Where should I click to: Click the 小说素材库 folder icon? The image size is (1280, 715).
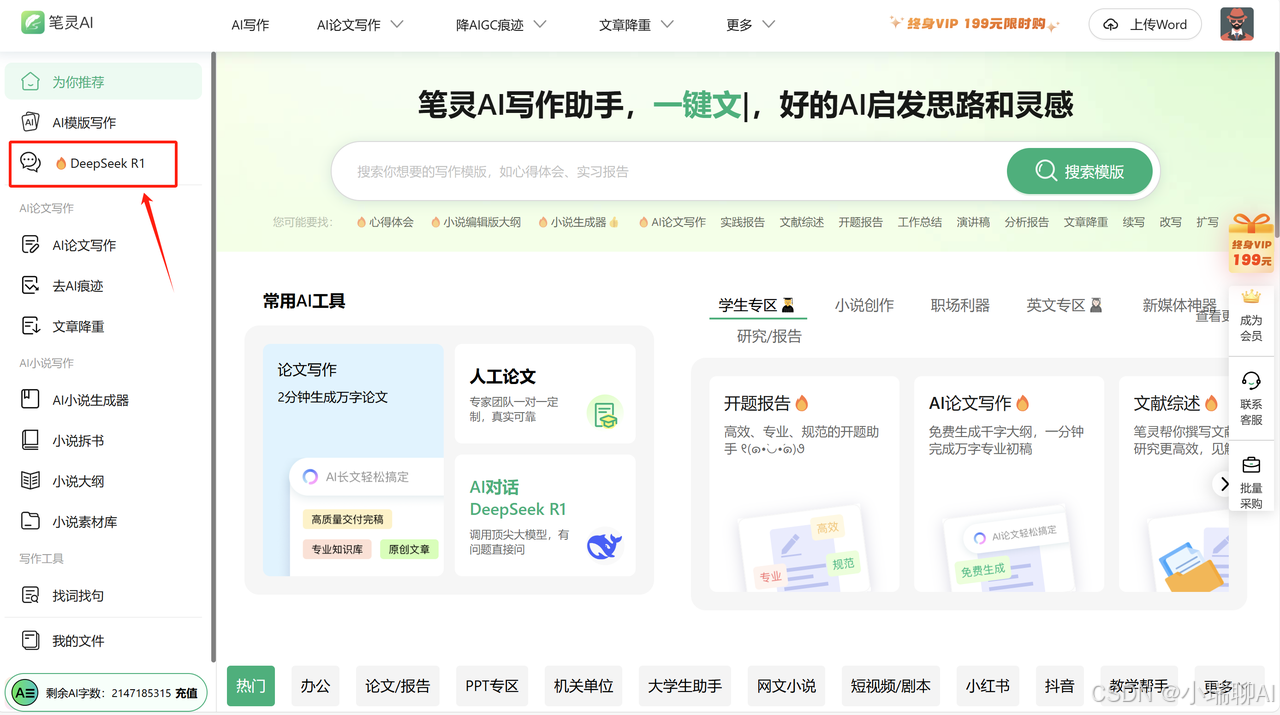31,521
